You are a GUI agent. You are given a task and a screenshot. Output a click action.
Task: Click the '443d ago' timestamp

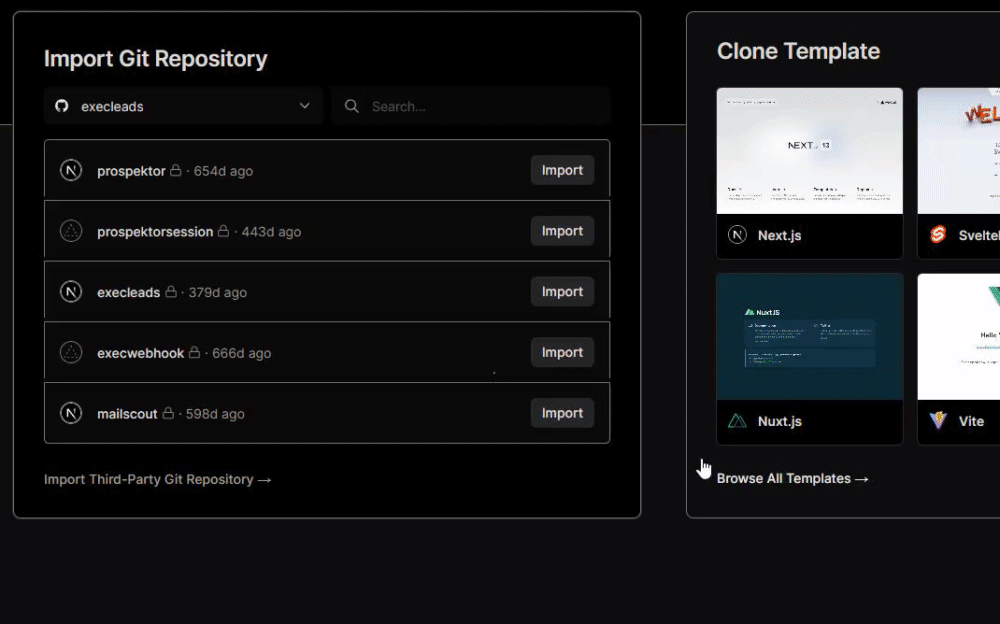[x=271, y=232]
